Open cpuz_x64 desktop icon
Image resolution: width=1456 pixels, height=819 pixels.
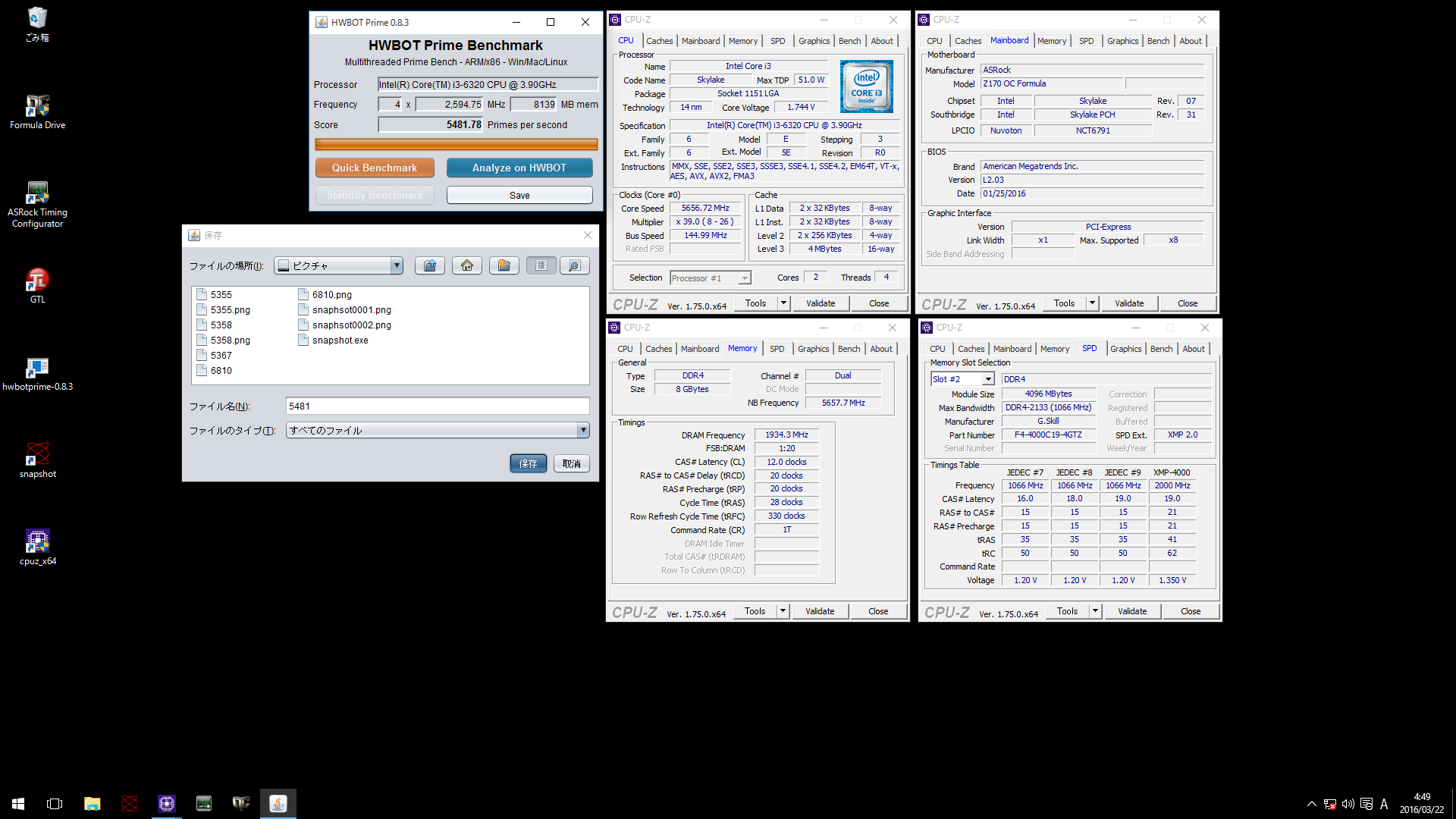(x=37, y=548)
